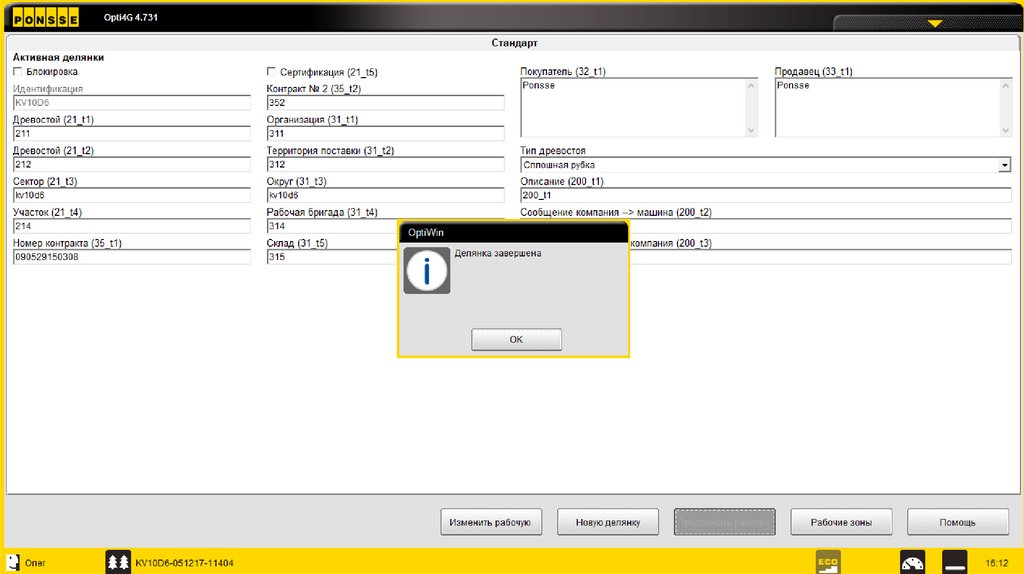Click the ECO mode icon
Image resolution: width=1024 pixels, height=574 pixels.
828,561
